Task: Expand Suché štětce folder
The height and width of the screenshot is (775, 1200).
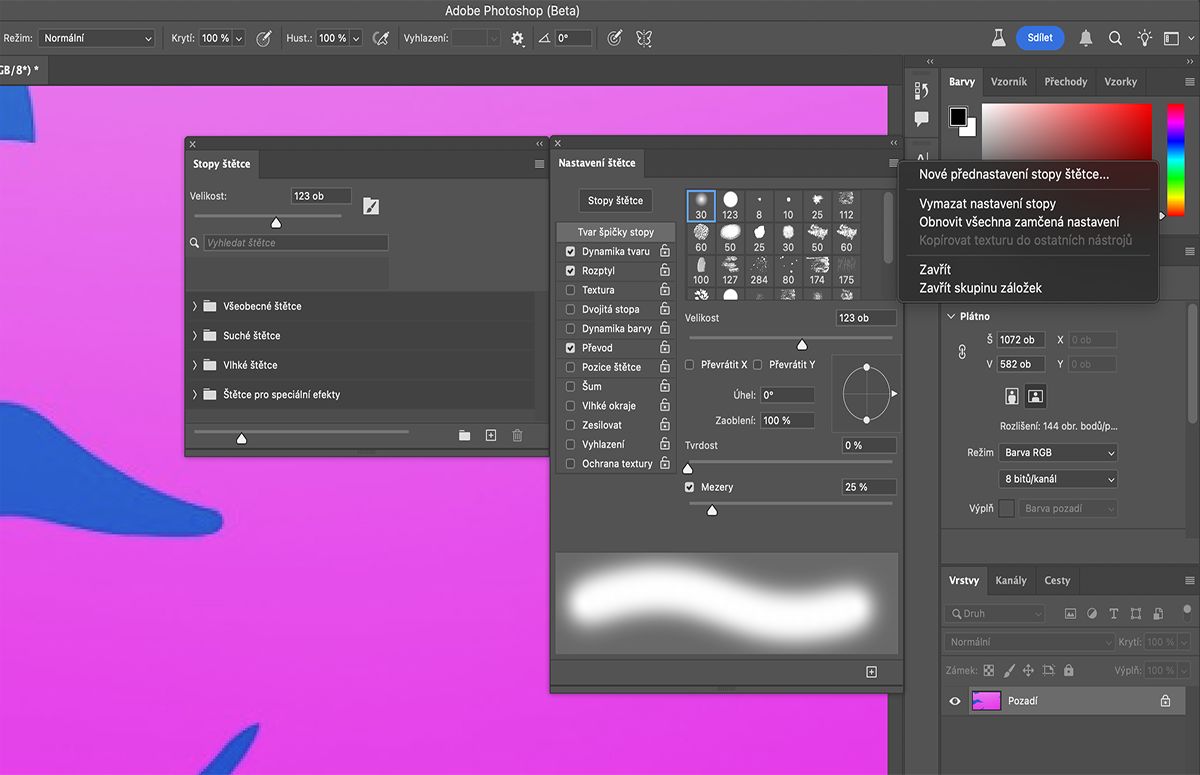Action: click(195, 336)
